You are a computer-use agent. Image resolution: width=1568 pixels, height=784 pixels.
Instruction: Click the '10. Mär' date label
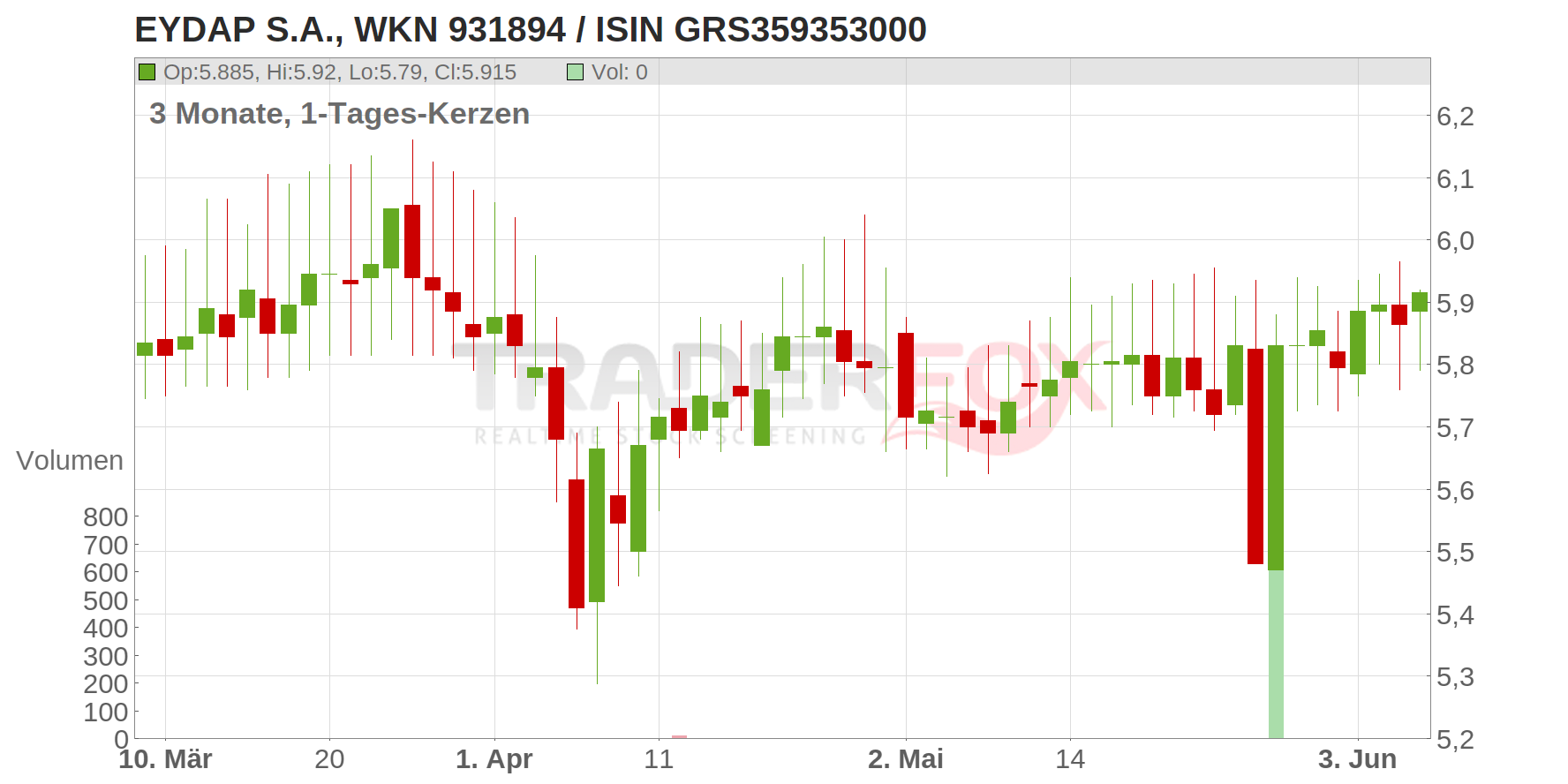tap(165, 759)
